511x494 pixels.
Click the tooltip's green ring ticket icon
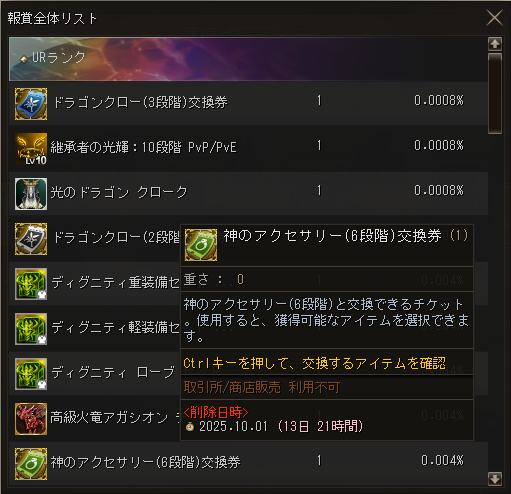[201, 245]
